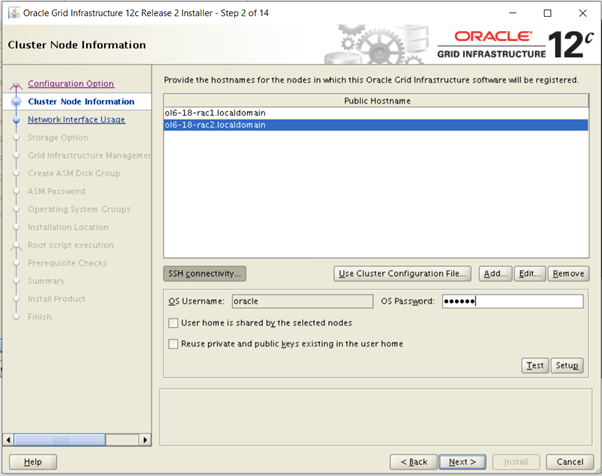Toggle the SSH connectivity panel button
The image size is (602, 476).
click(204, 273)
